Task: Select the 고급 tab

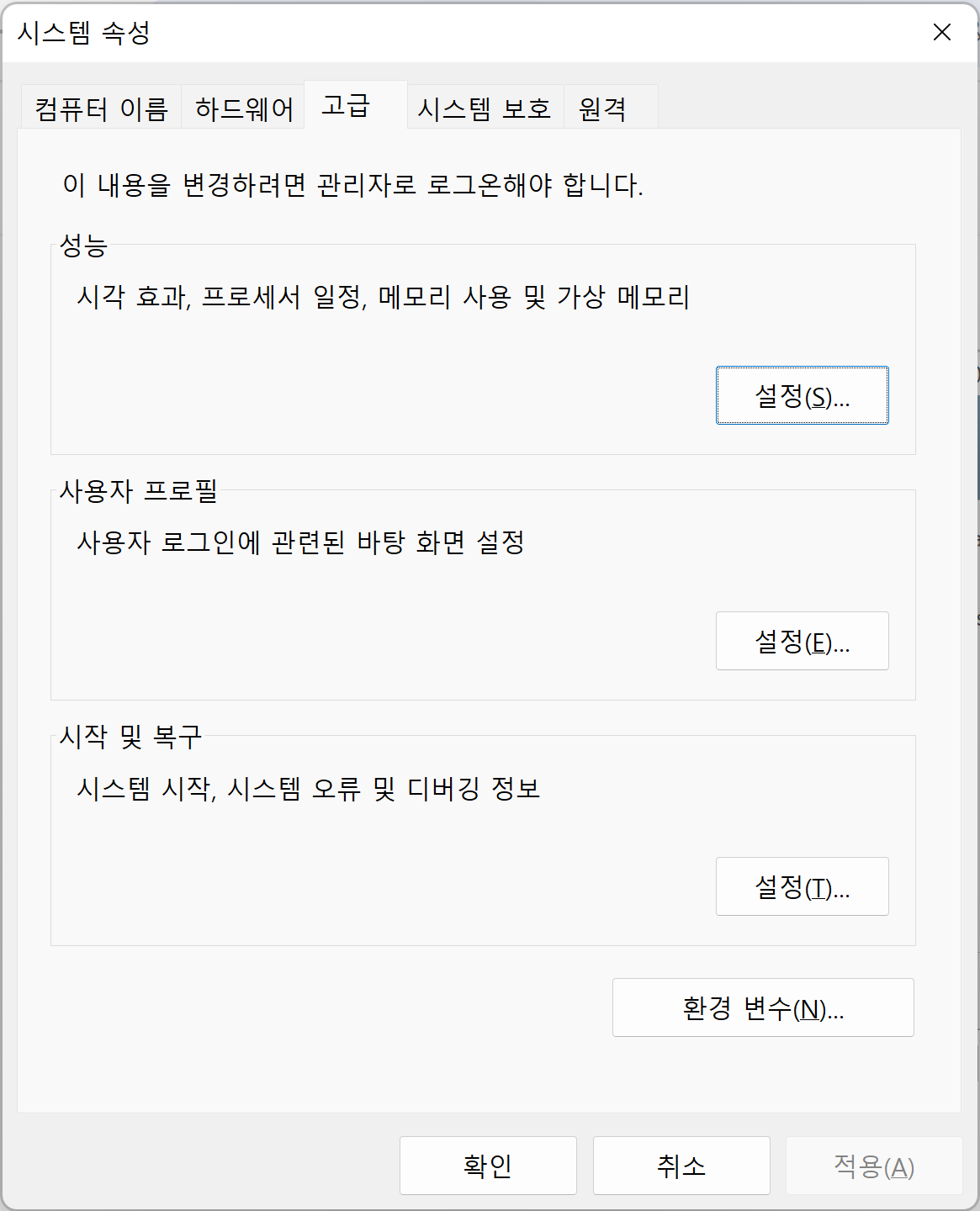Action: [355, 105]
